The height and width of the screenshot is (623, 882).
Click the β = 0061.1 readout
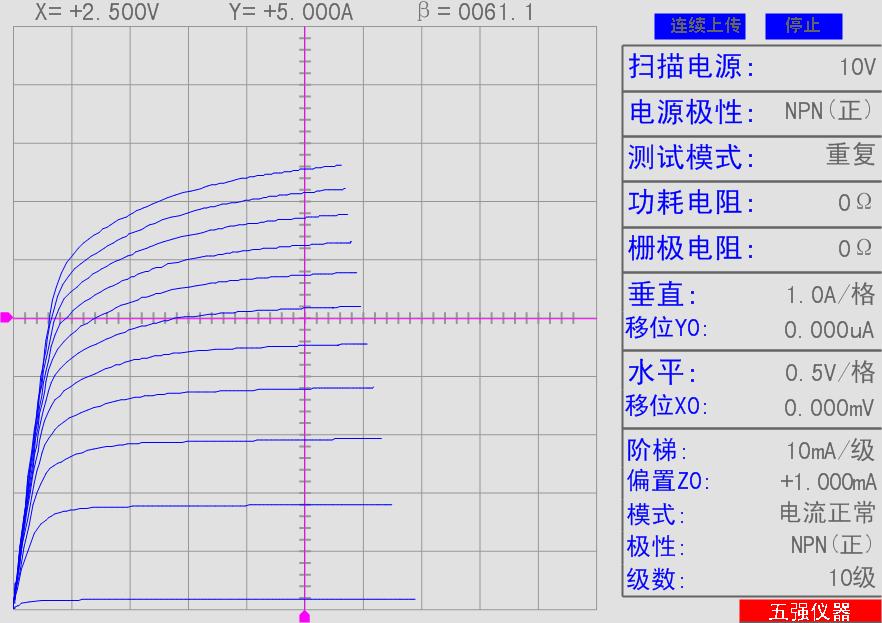pos(475,13)
